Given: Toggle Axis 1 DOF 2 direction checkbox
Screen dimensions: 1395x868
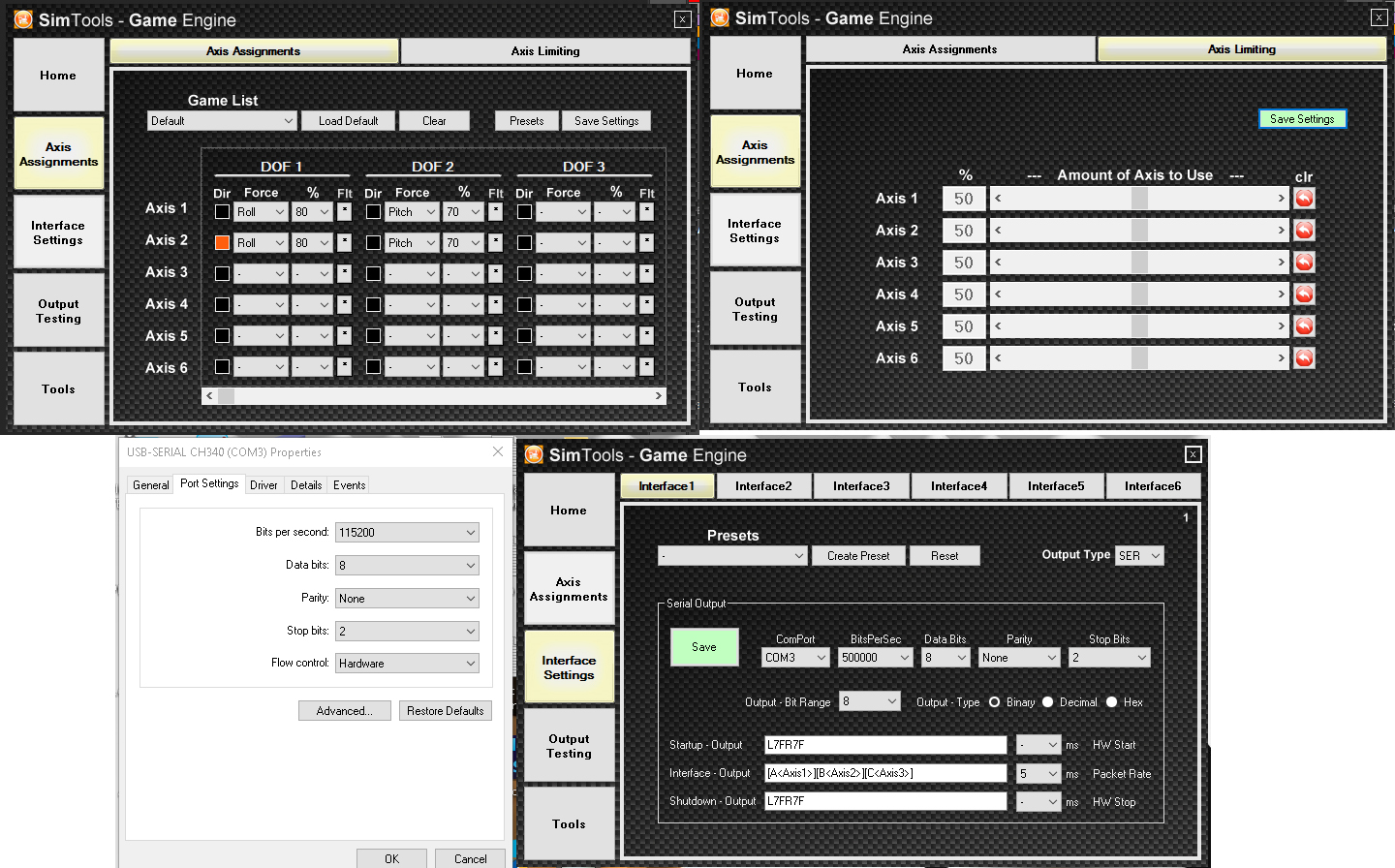Looking at the screenshot, I should (x=373, y=211).
